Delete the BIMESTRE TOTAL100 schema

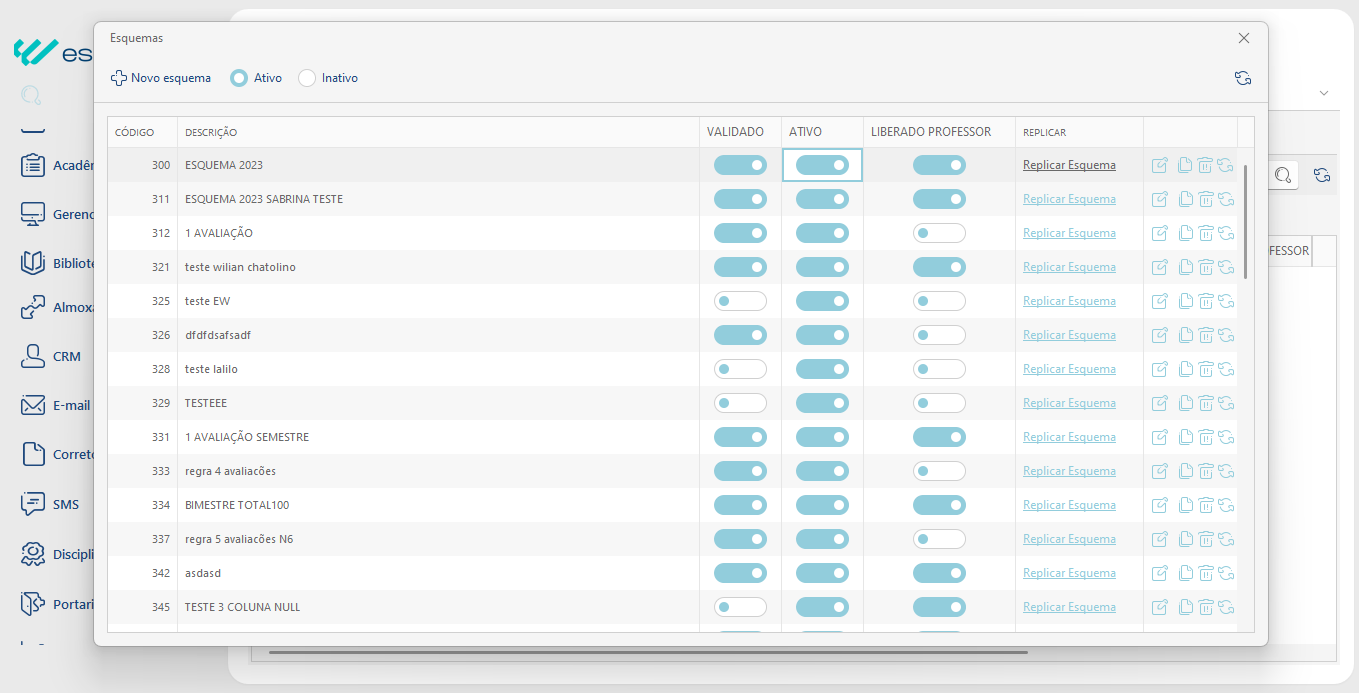[x=1206, y=505]
